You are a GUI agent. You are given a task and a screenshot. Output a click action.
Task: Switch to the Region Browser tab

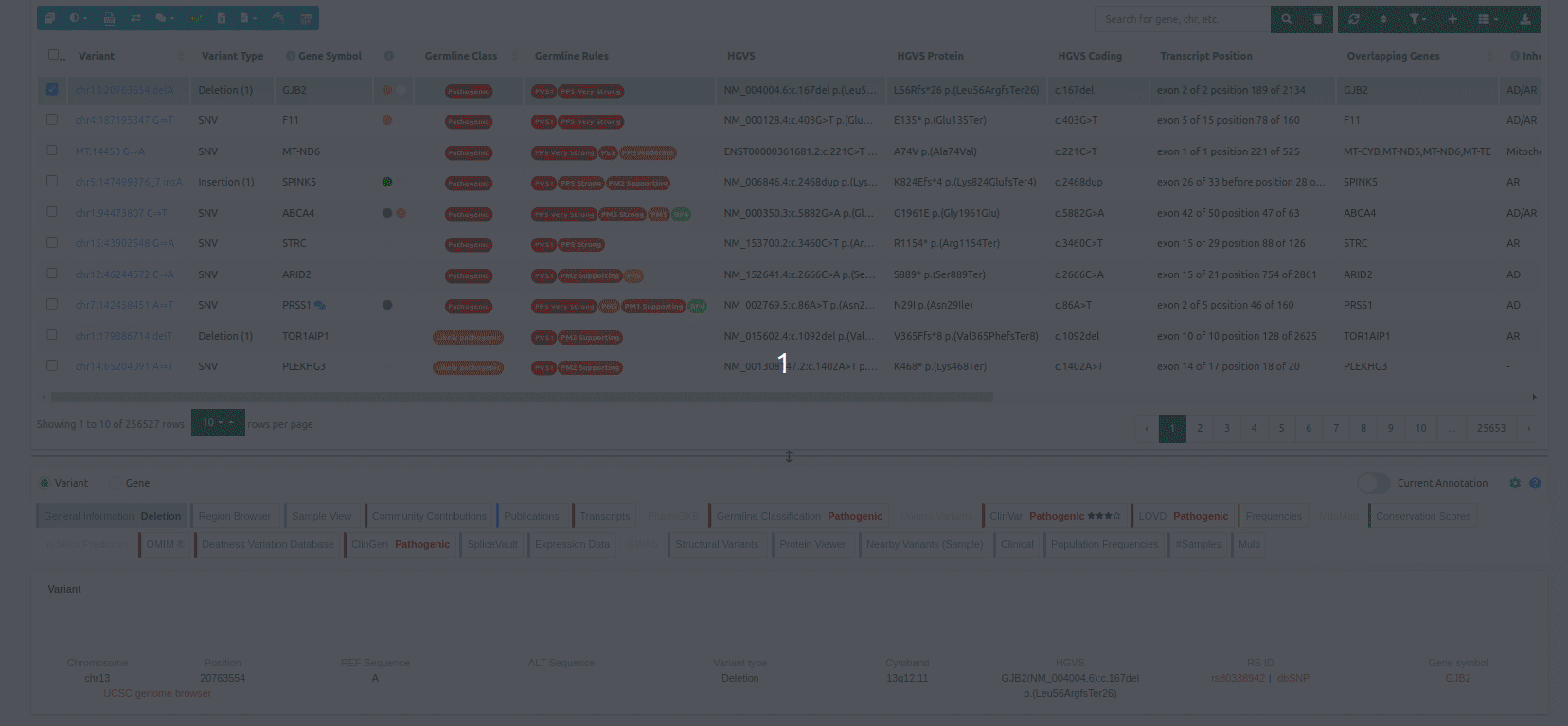pyautogui.click(x=234, y=516)
